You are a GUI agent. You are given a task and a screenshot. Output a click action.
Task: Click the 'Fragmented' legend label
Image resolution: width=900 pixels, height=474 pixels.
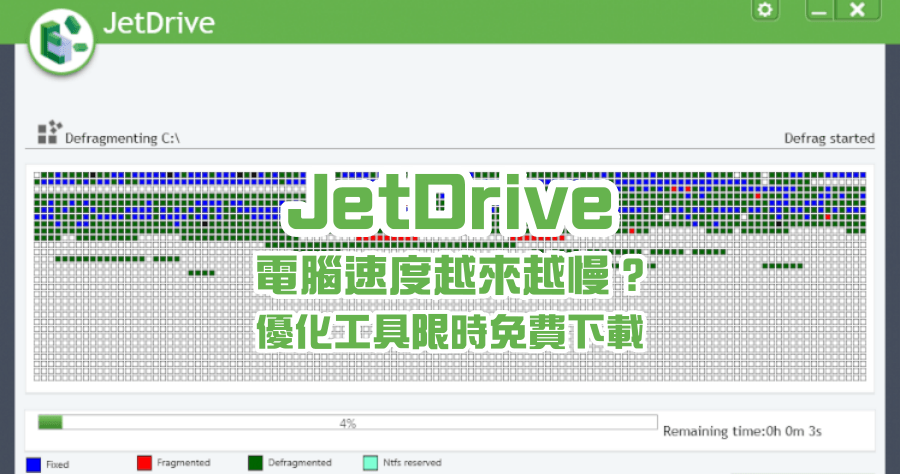(x=184, y=463)
